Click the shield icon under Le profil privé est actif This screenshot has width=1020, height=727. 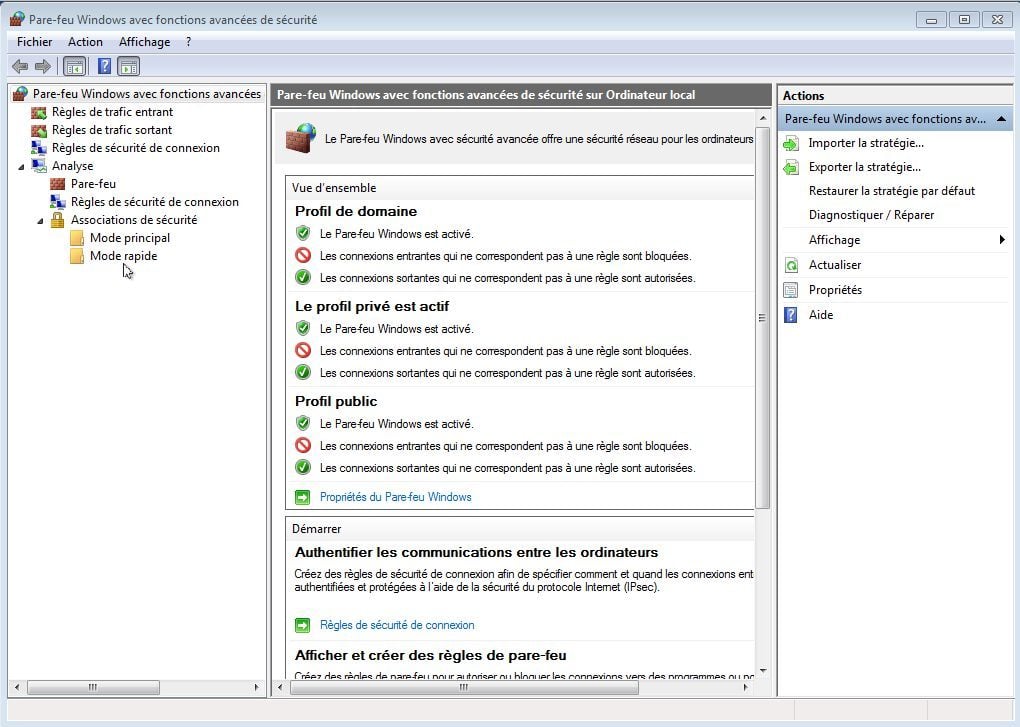pos(302,328)
